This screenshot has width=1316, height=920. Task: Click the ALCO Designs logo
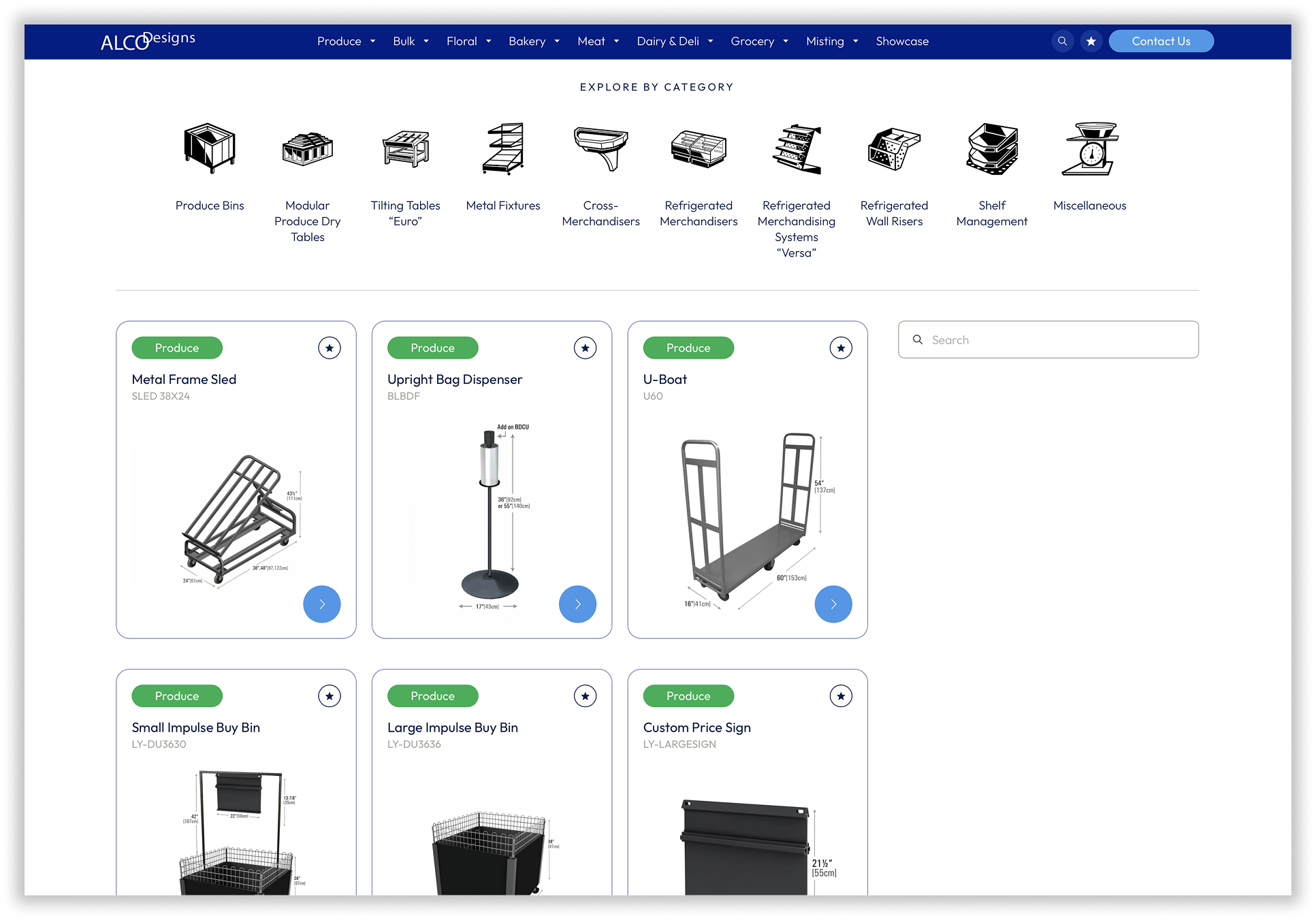[148, 41]
